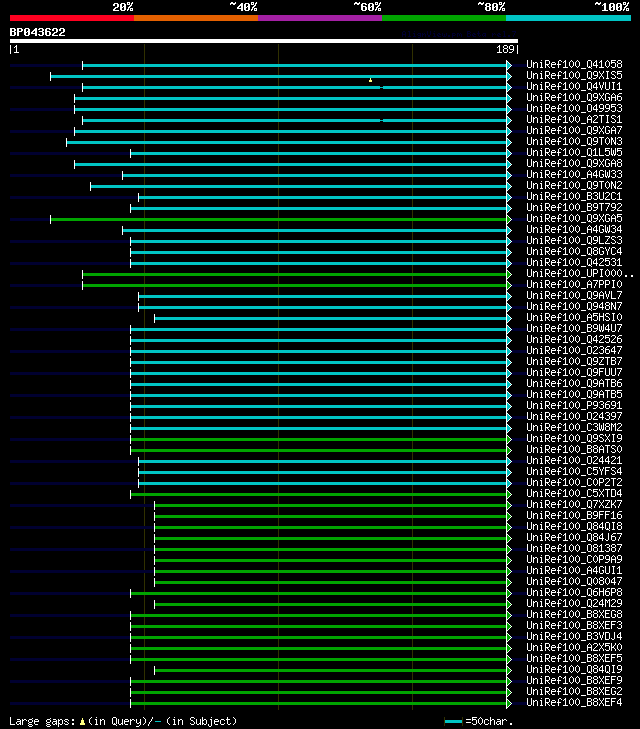Select UniRef100_O49953 label
The image size is (640, 729).
[x=574, y=108]
